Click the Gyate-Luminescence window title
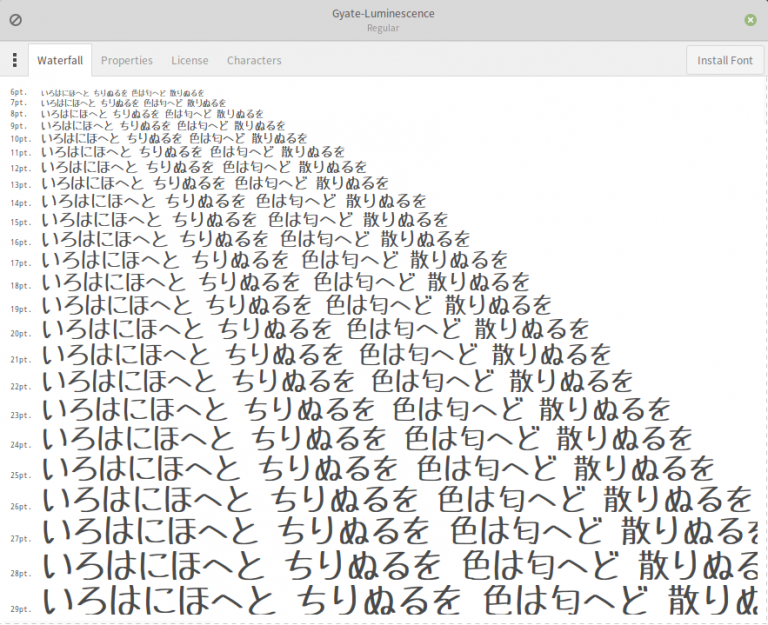Image resolution: width=768 pixels, height=625 pixels. coord(383,13)
